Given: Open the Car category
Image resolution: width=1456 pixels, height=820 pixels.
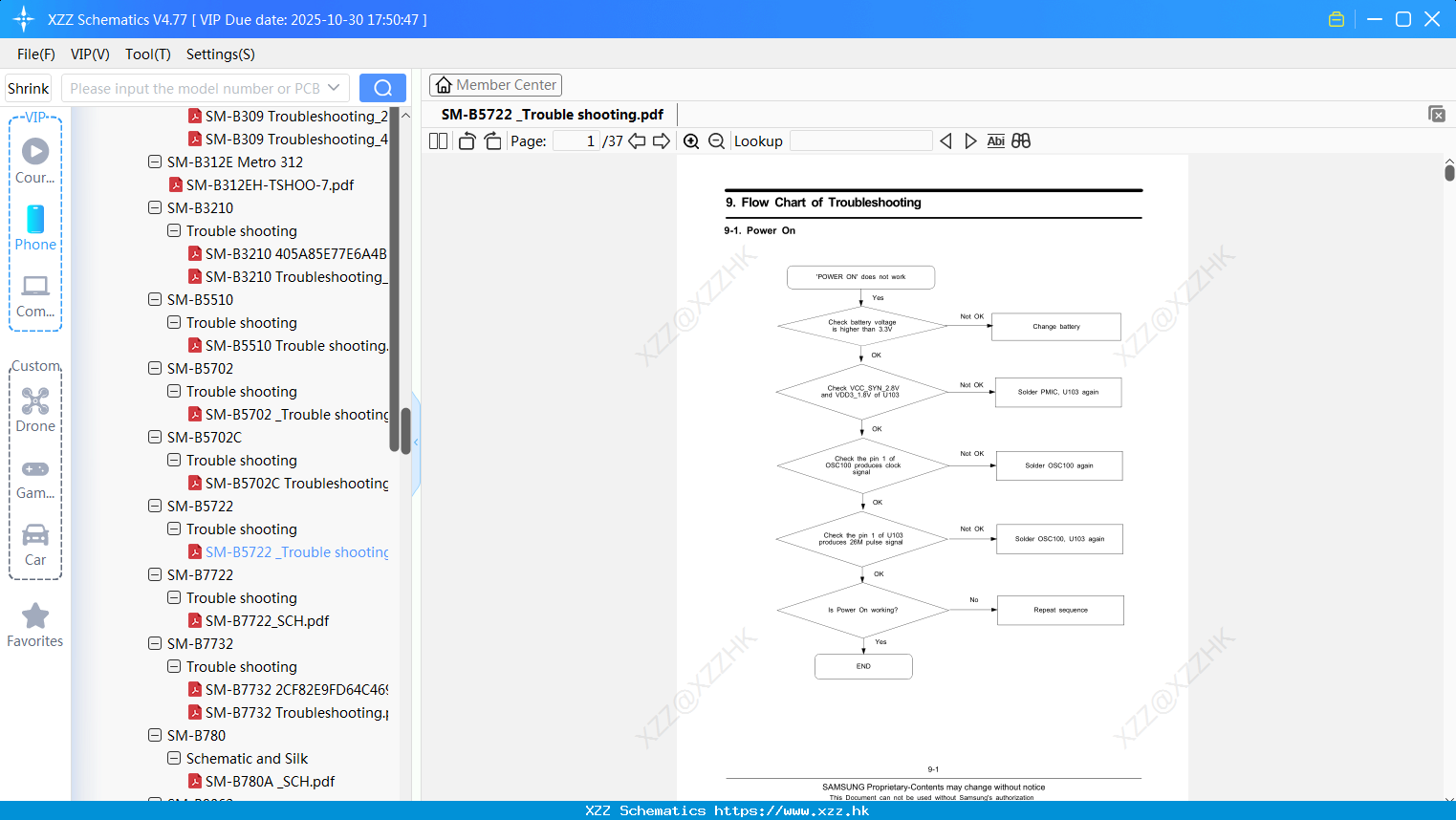Looking at the screenshot, I should click(x=35, y=545).
